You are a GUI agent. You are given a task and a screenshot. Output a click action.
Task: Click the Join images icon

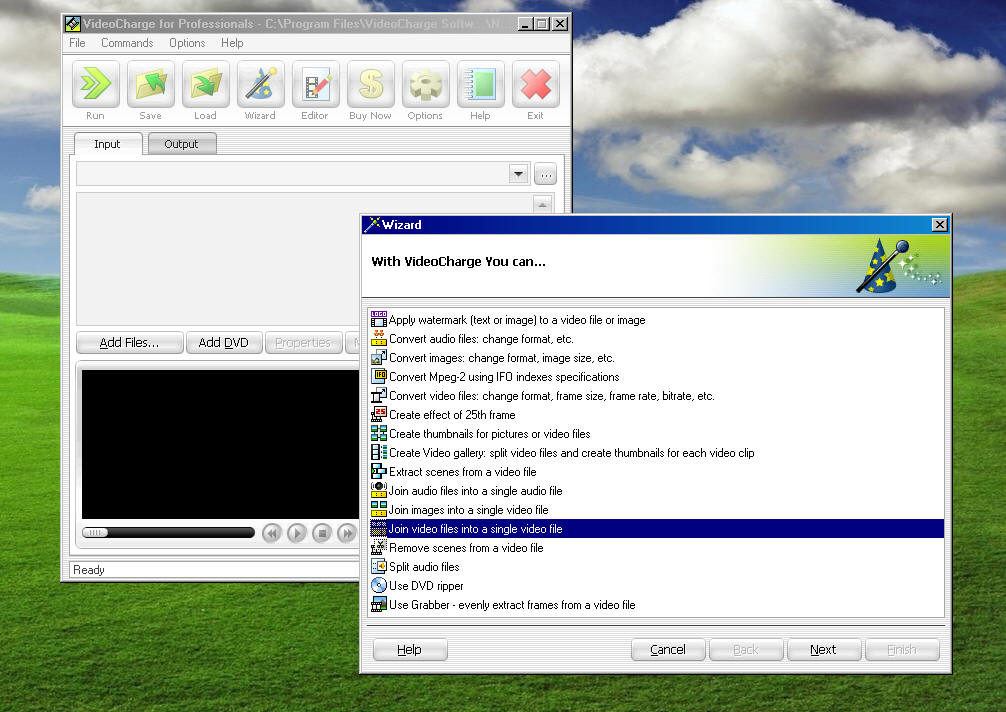[x=379, y=509]
